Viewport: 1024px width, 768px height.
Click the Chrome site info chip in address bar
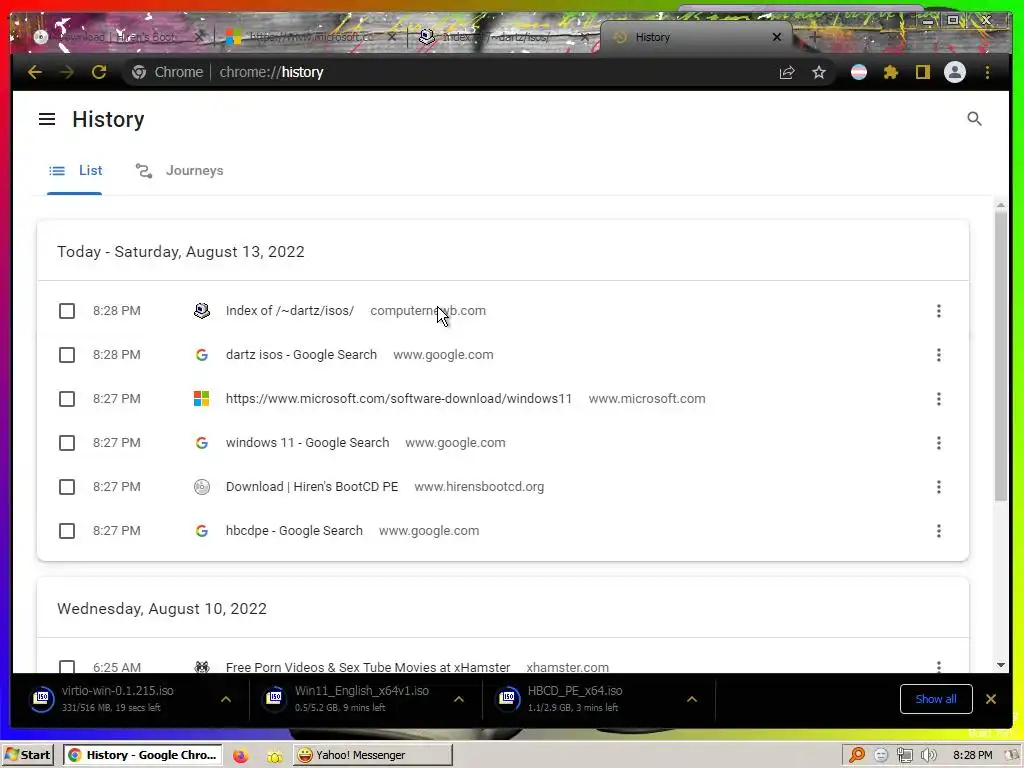click(167, 72)
